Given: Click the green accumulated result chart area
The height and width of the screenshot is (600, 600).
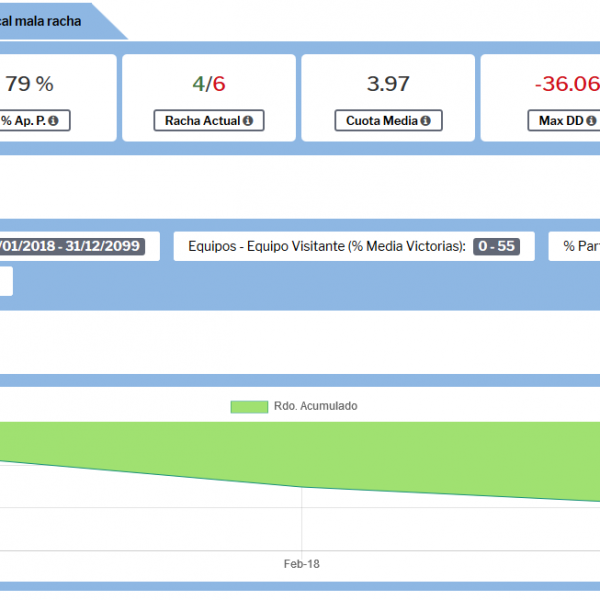Looking at the screenshot, I should [300, 450].
